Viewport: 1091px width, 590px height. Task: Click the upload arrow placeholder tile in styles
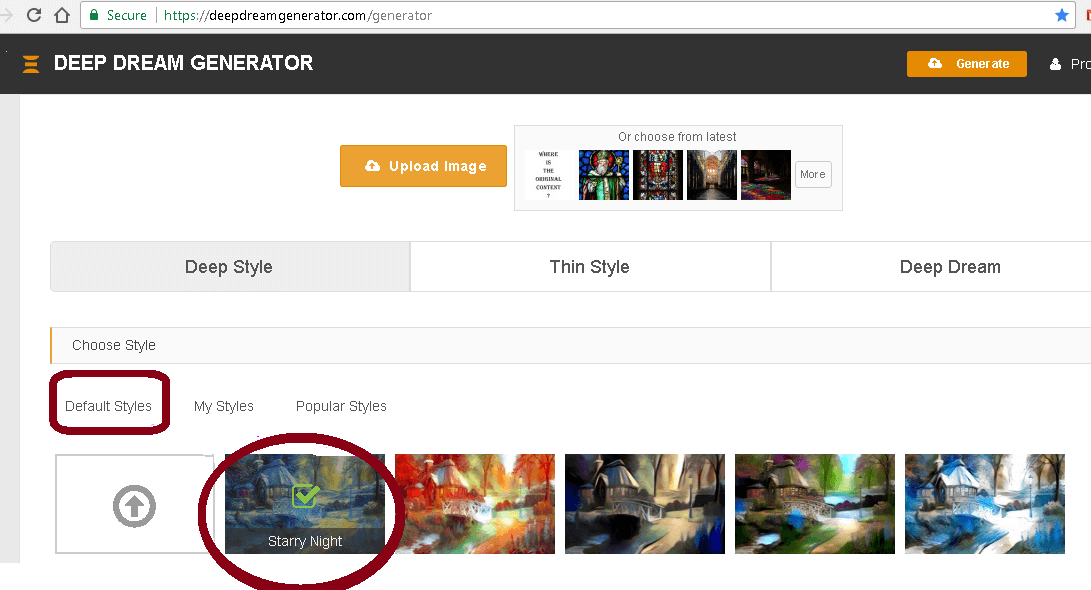tap(134, 504)
